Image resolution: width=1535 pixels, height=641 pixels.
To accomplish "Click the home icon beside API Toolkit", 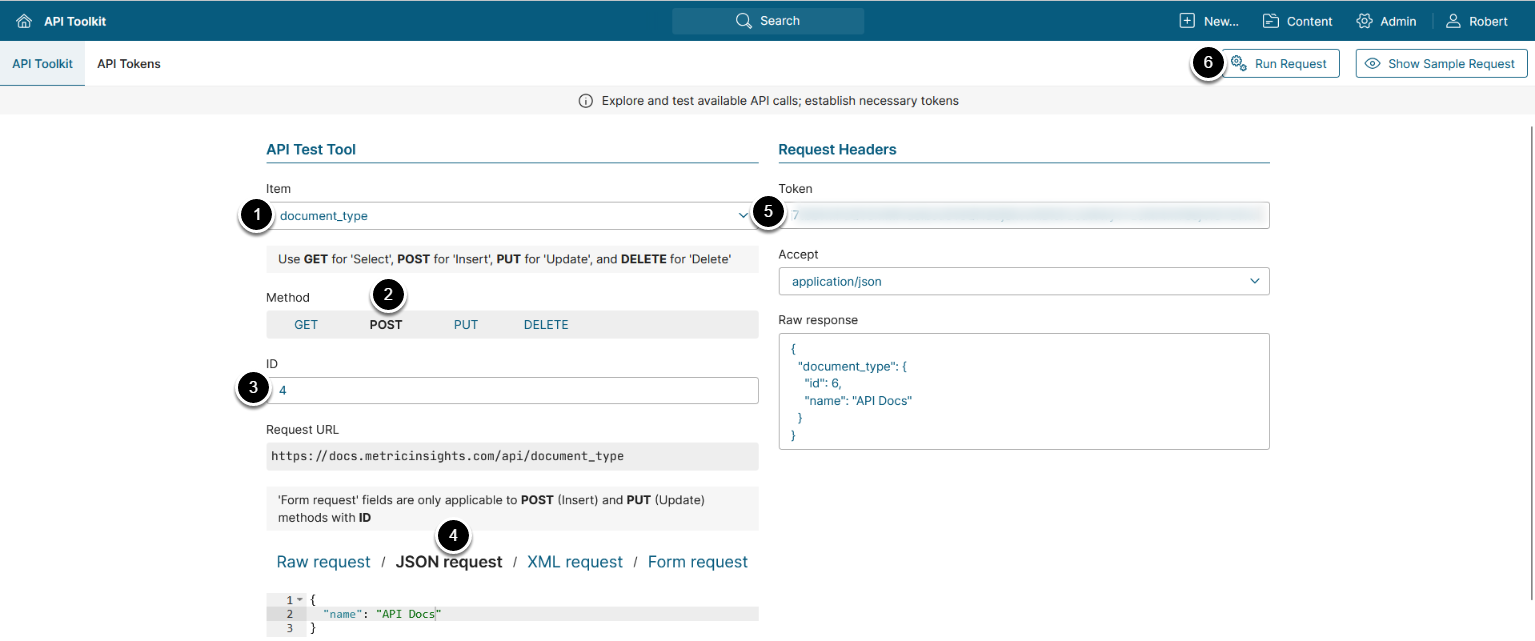I will (x=24, y=21).
